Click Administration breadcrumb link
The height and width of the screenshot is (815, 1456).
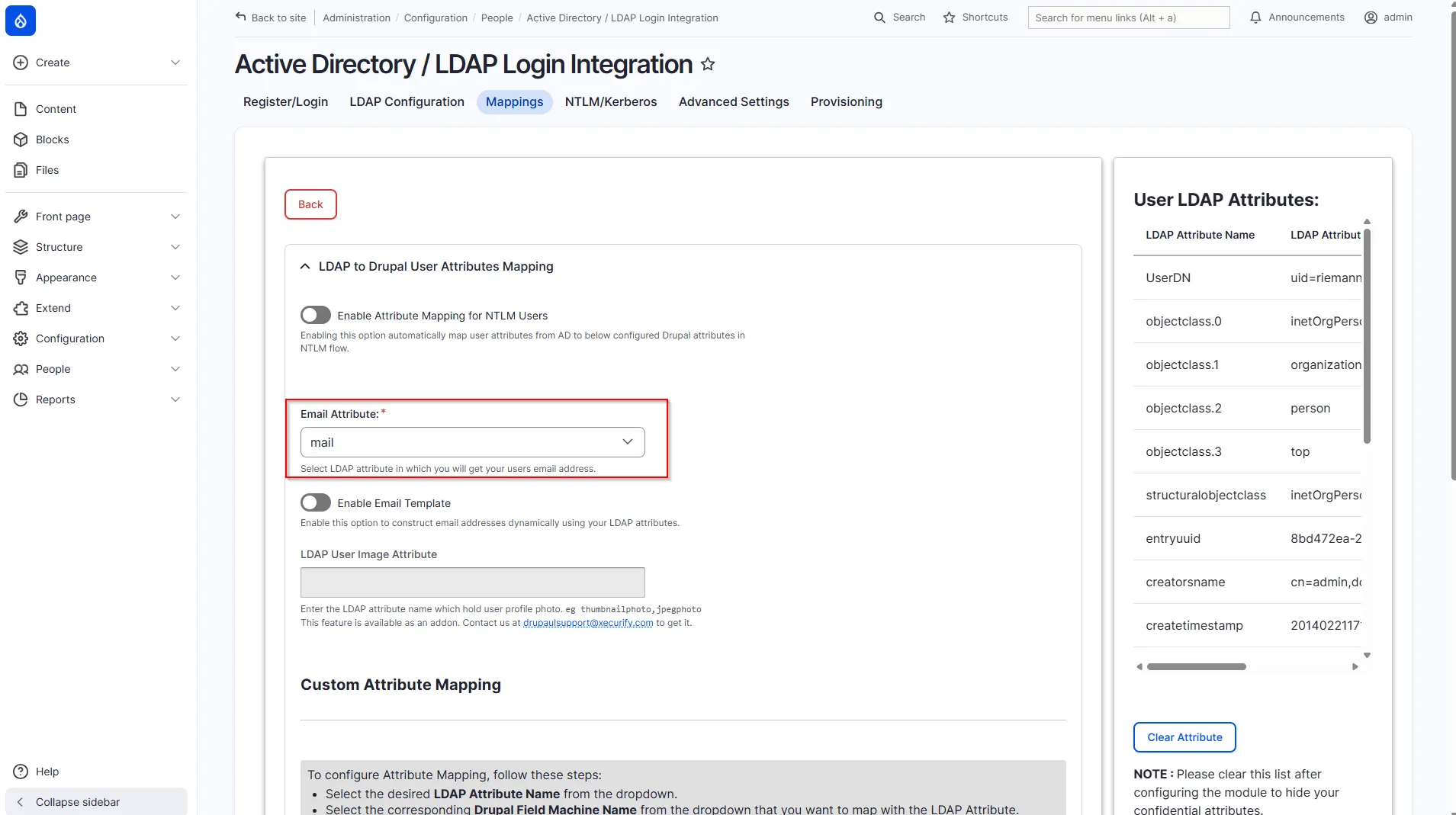[x=356, y=18]
